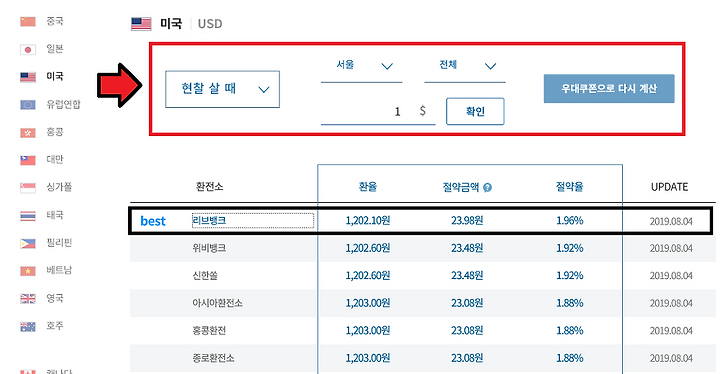Viewport: 720px width, 374px height.
Task: Focus the dollar amount input field
Action: (378, 112)
